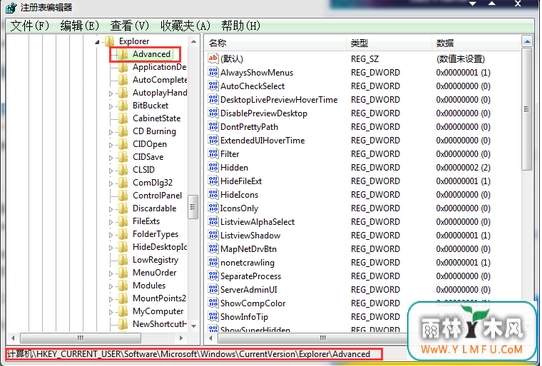Open the 文件(F) menu

click(30, 26)
